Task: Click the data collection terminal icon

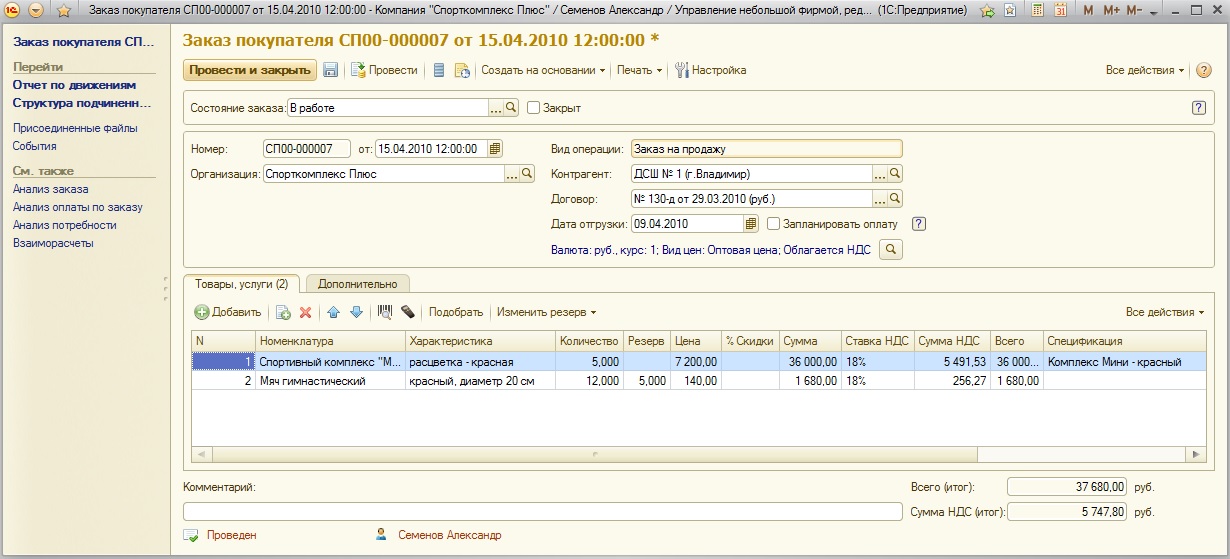Action: [408, 312]
